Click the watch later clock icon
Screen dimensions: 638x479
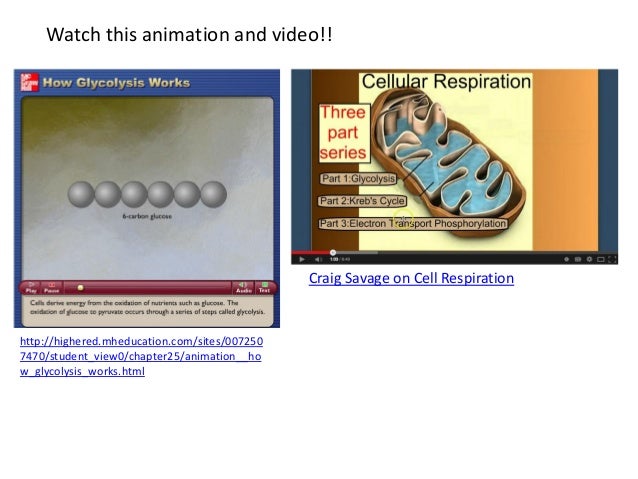[566, 259]
